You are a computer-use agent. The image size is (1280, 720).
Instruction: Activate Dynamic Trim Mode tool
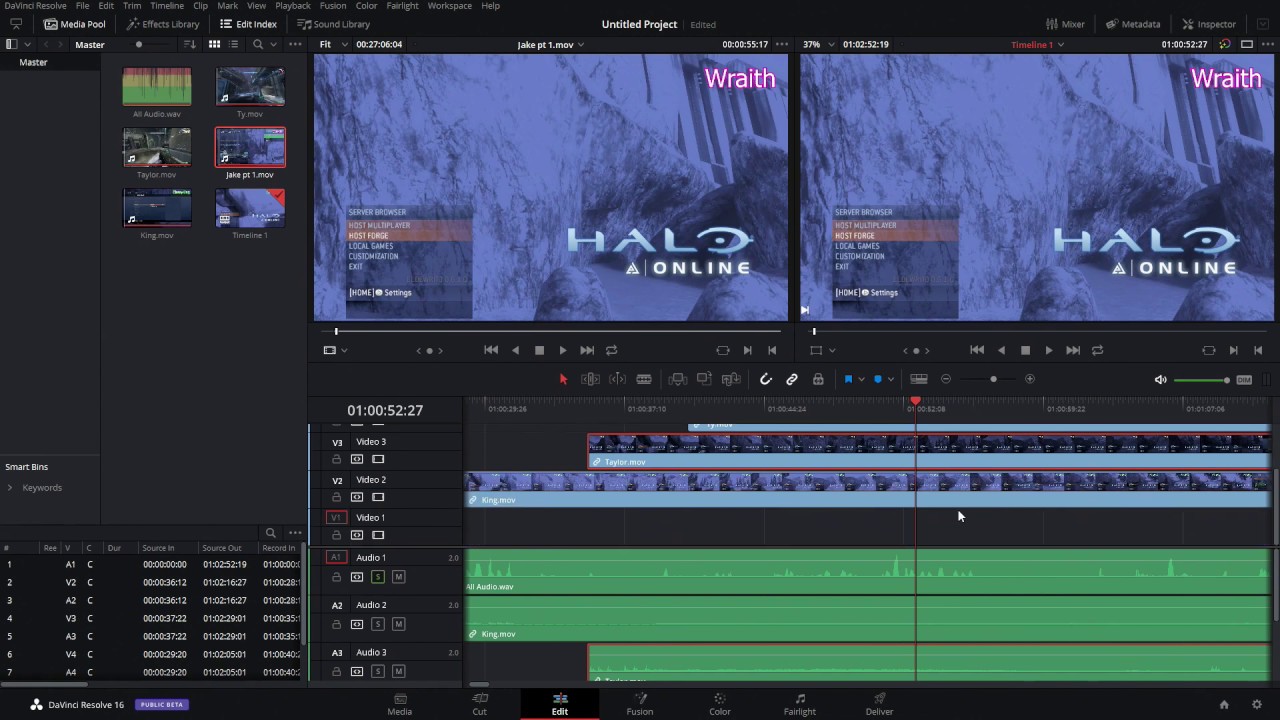617,379
